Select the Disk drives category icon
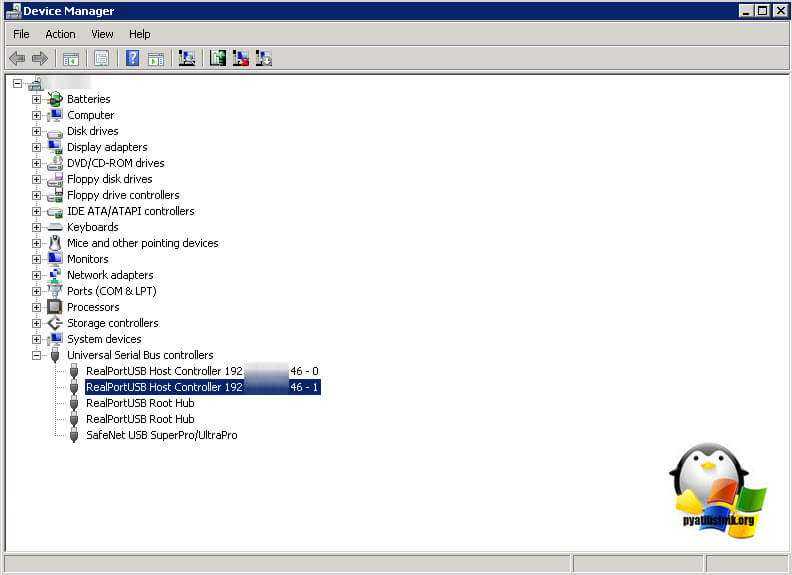792x575 pixels. click(55, 132)
